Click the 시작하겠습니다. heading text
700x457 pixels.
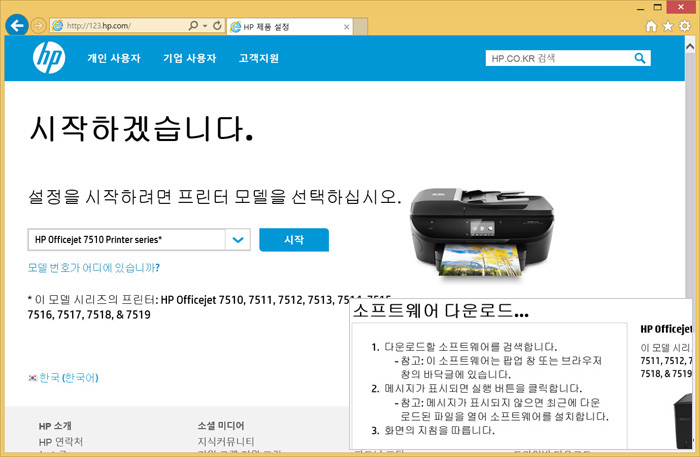[x=141, y=129]
